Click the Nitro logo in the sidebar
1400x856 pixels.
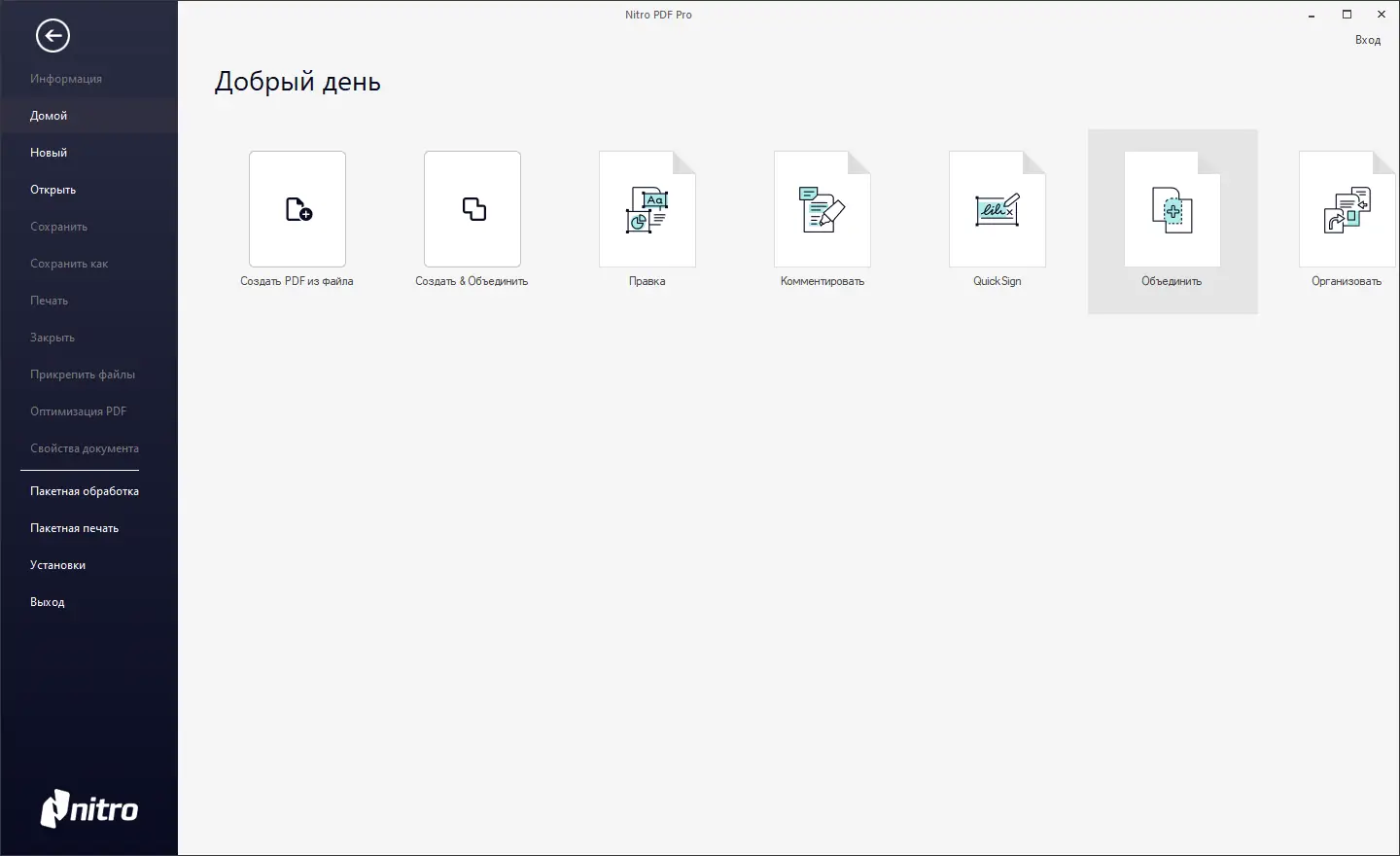(x=89, y=808)
